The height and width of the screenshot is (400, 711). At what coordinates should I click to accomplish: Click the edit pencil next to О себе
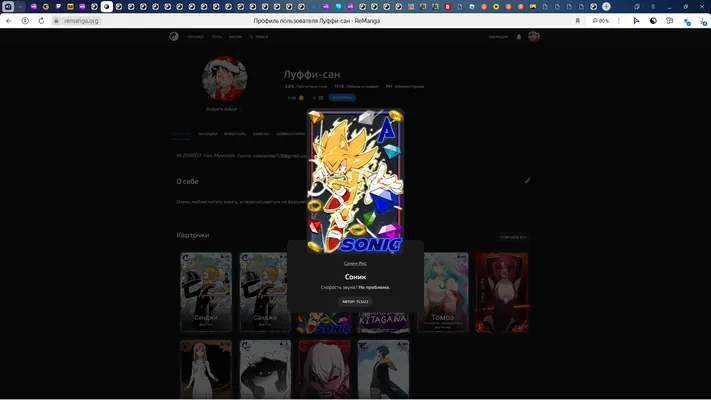click(x=527, y=180)
